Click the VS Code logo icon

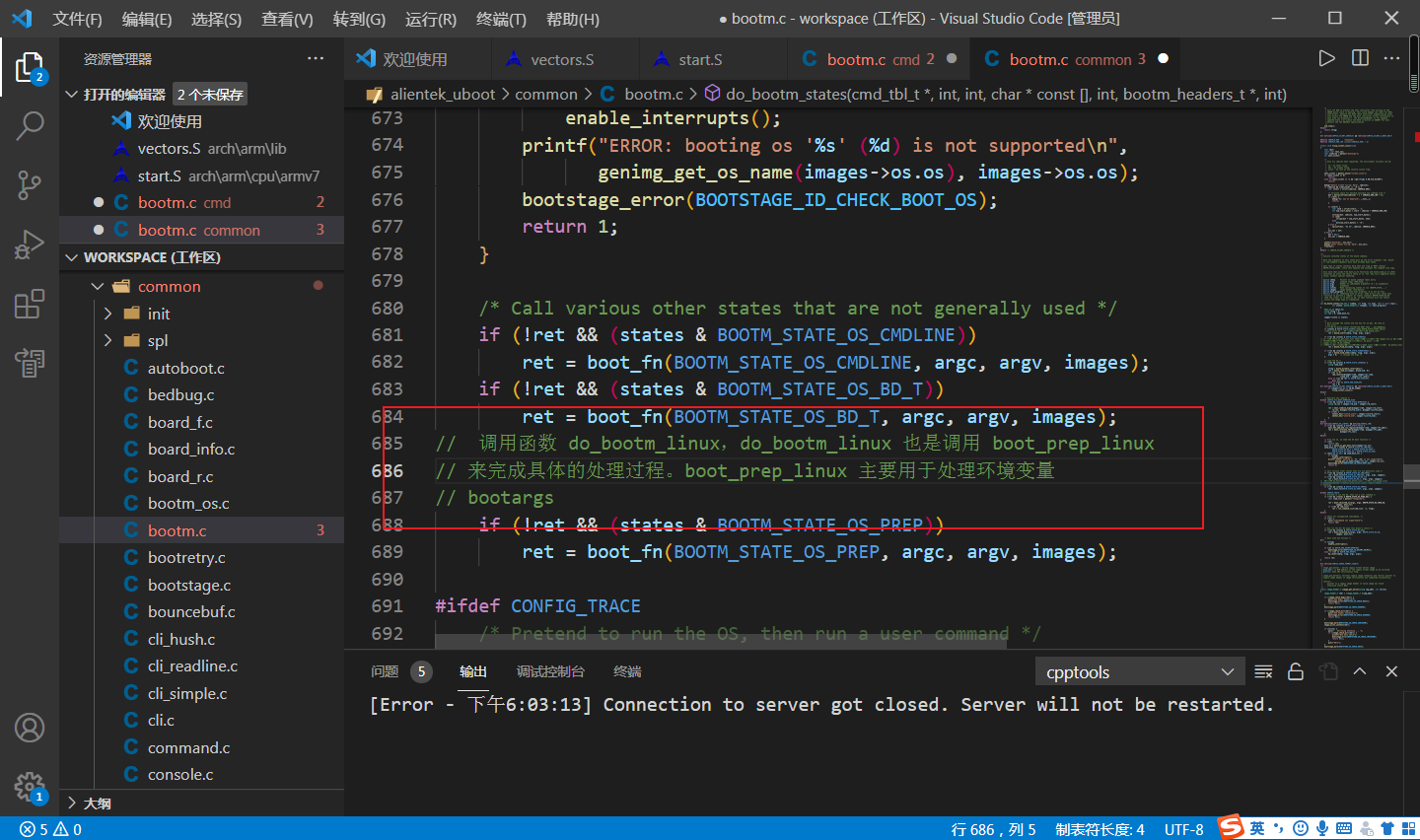point(22,19)
